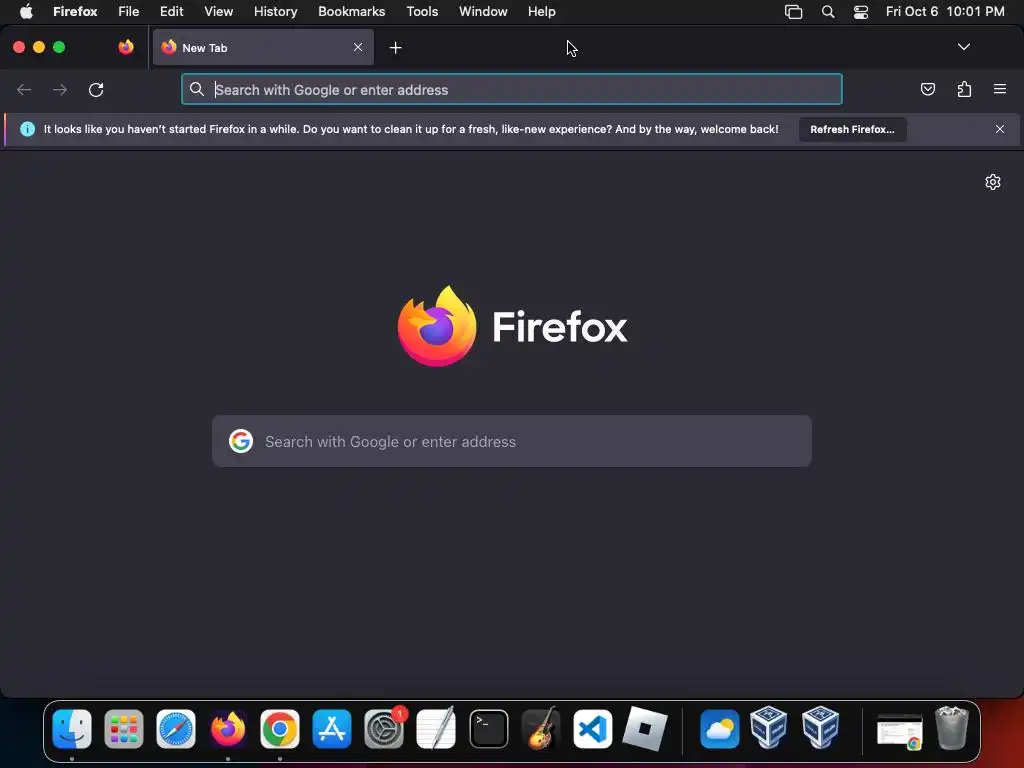The height and width of the screenshot is (768, 1024).
Task: Open the Help menu
Action: (x=541, y=11)
